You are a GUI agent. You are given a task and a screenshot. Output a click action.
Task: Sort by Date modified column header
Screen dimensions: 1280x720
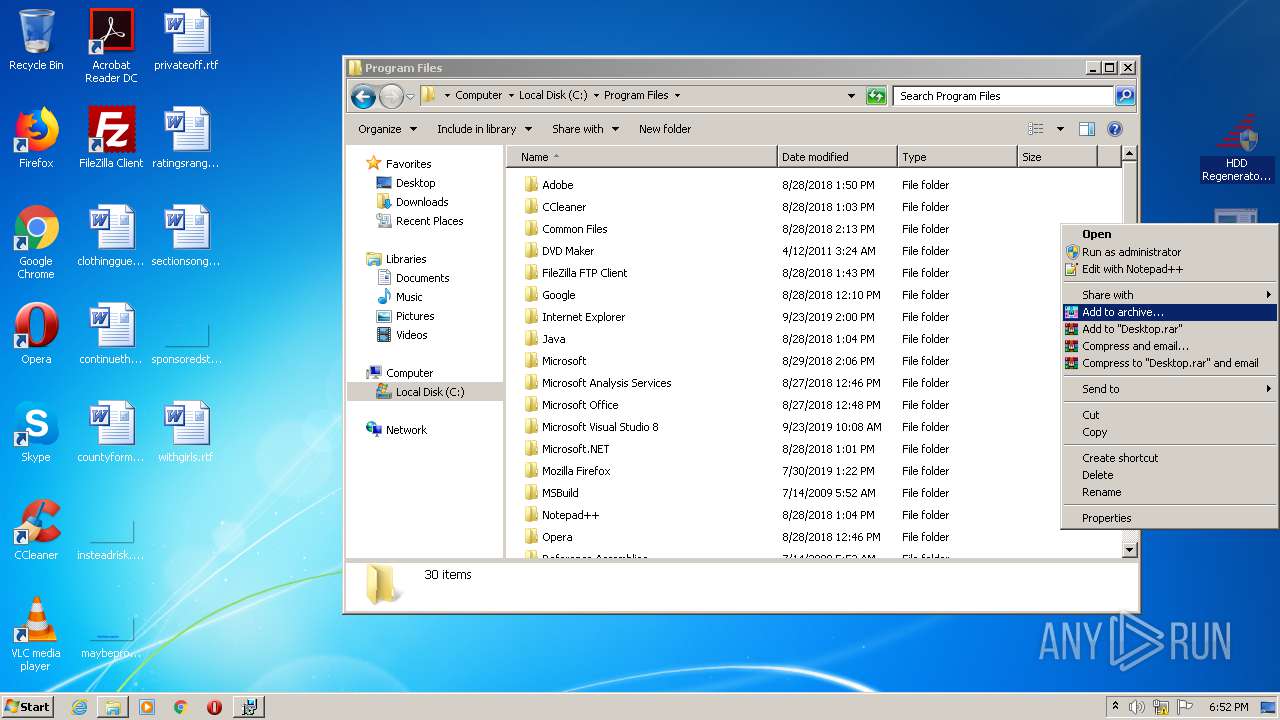click(x=837, y=157)
